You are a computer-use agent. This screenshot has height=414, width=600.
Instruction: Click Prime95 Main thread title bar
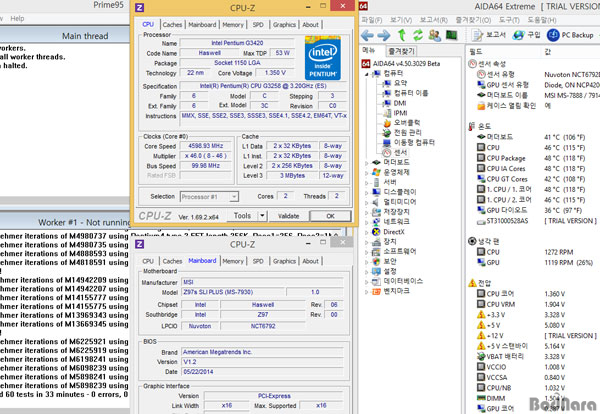[x=65, y=36]
